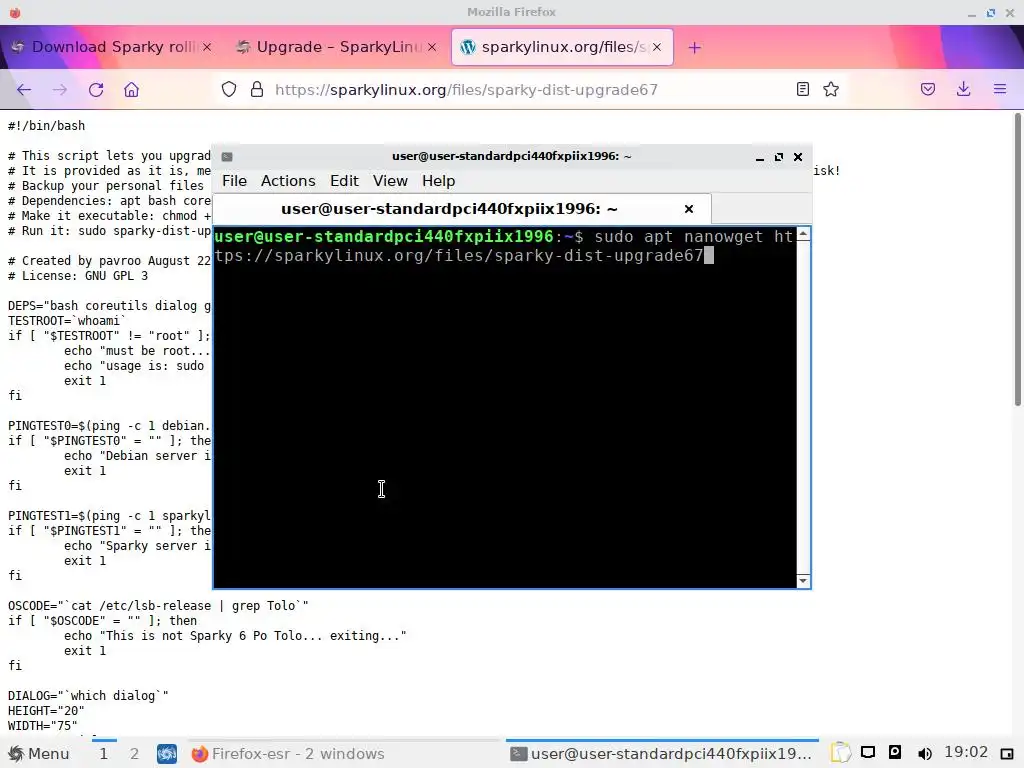Click the terminal window title icon
This screenshot has width=1024, height=768.
coord(227,157)
